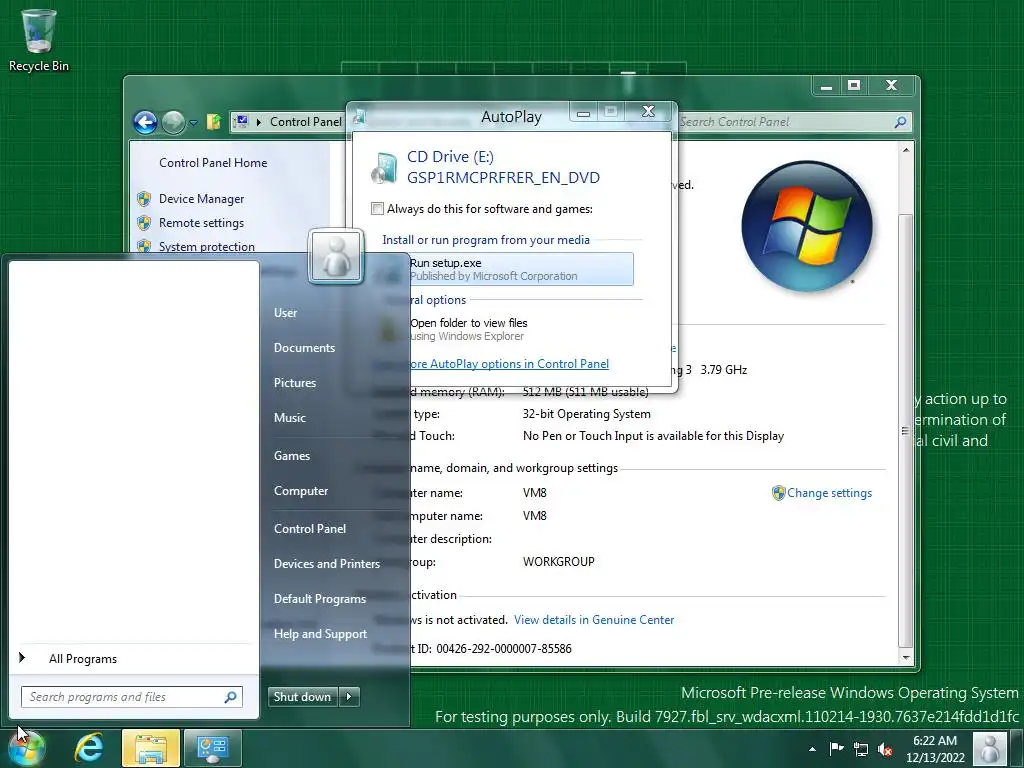Open Device Manager link
The image size is (1024, 768).
point(201,199)
